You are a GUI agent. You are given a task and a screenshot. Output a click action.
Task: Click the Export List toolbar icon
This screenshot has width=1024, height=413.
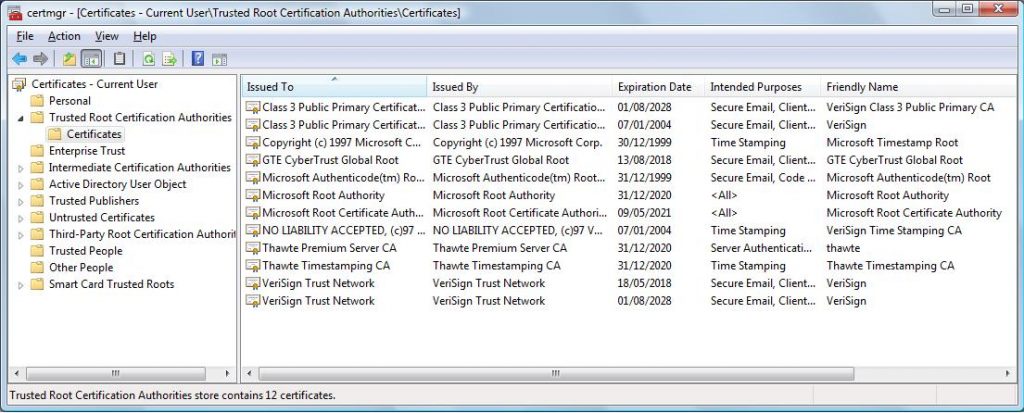pos(170,59)
